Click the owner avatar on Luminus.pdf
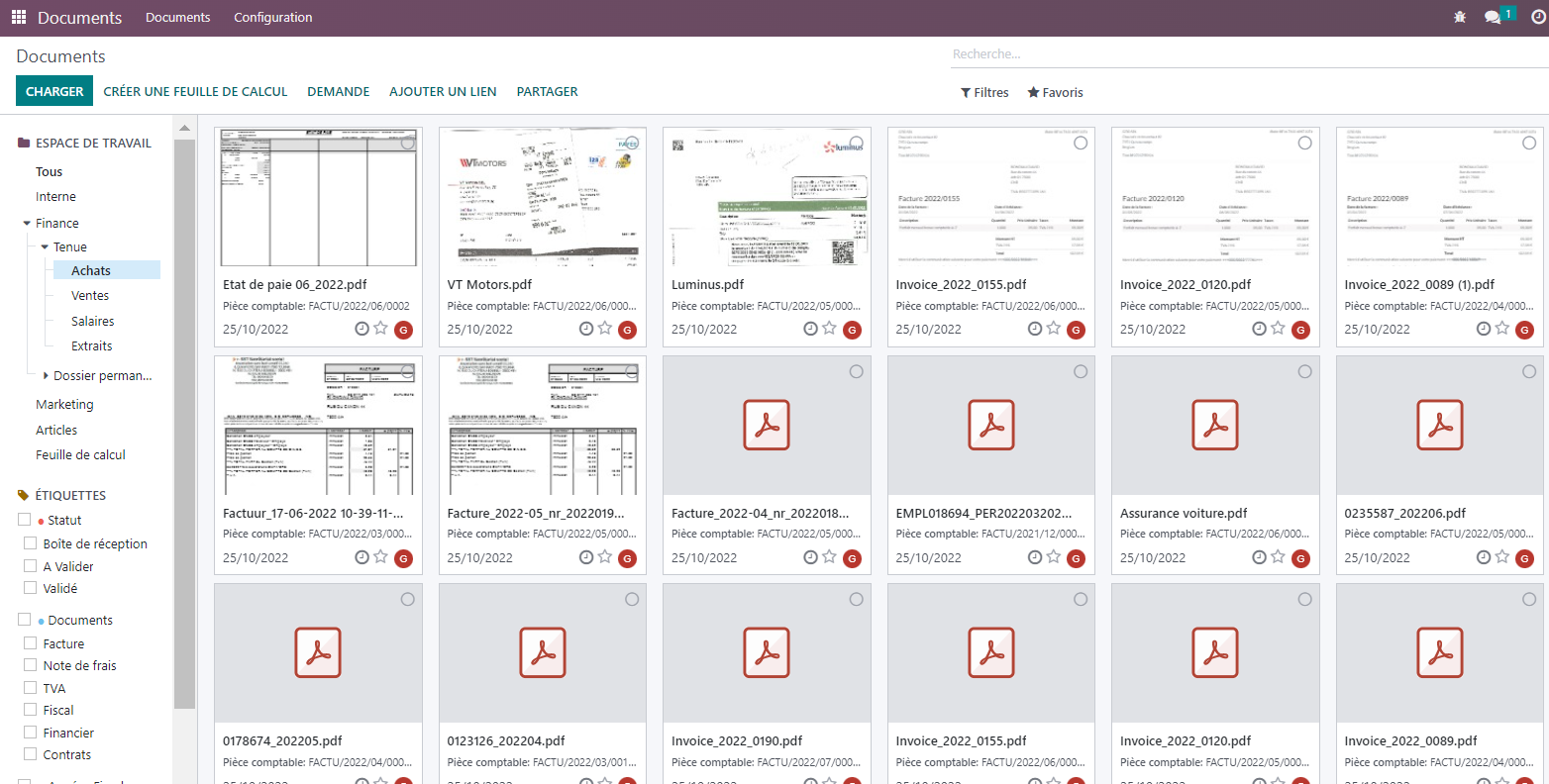 [x=852, y=330]
